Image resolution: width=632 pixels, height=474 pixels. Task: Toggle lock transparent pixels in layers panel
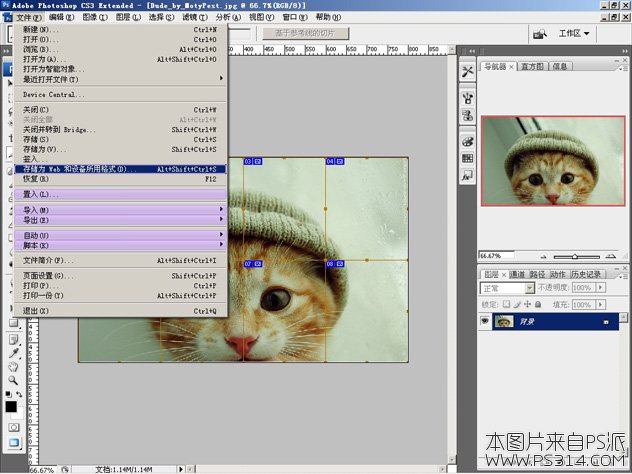coord(506,303)
